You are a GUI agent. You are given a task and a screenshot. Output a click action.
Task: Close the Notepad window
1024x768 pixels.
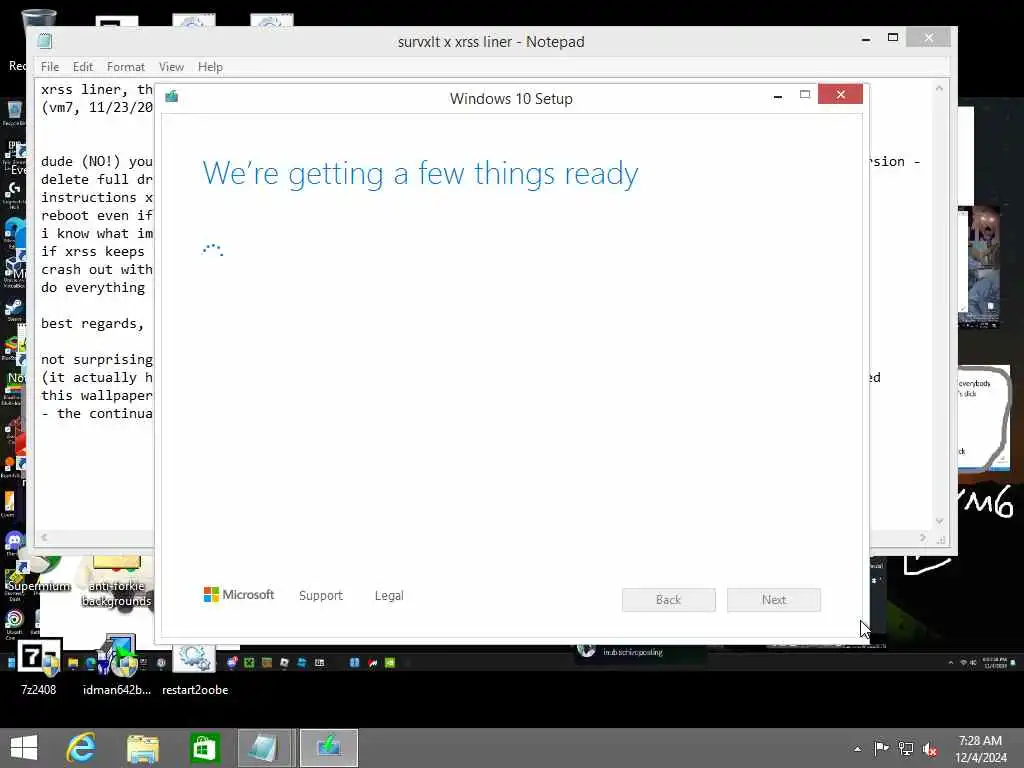(x=929, y=38)
